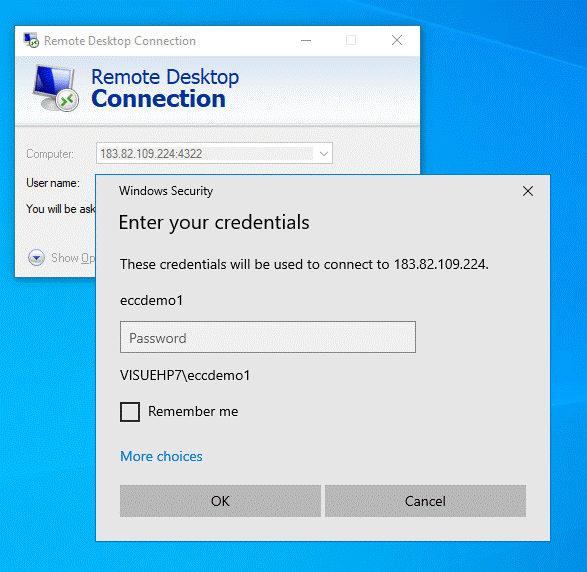Close the Windows Security dialog
This screenshot has width=587, height=572.
(x=528, y=191)
